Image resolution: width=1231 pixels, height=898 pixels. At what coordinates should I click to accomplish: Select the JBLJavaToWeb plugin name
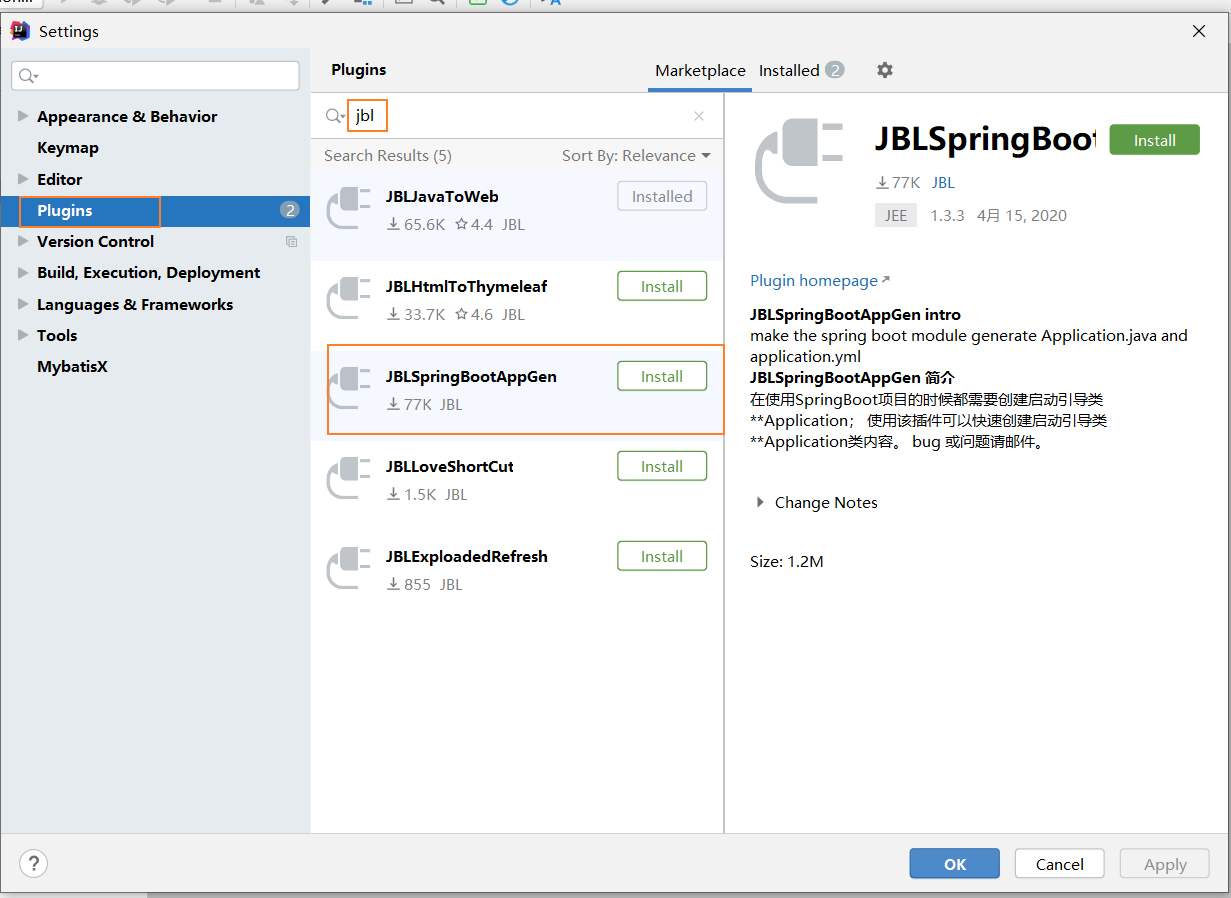click(442, 196)
